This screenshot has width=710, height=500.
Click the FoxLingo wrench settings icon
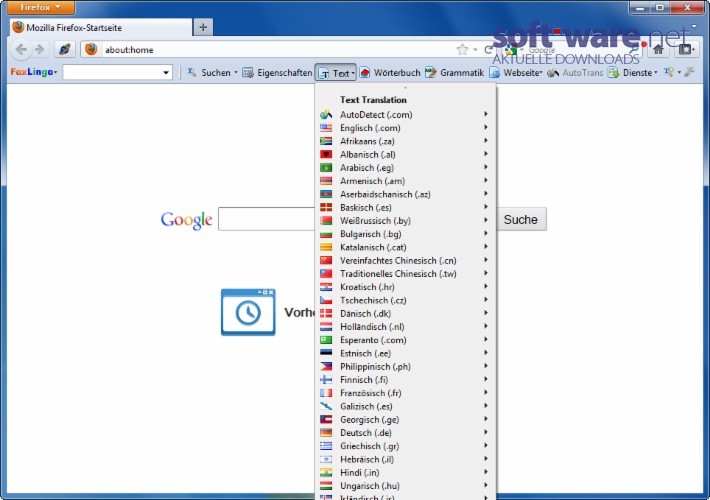(689, 72)
